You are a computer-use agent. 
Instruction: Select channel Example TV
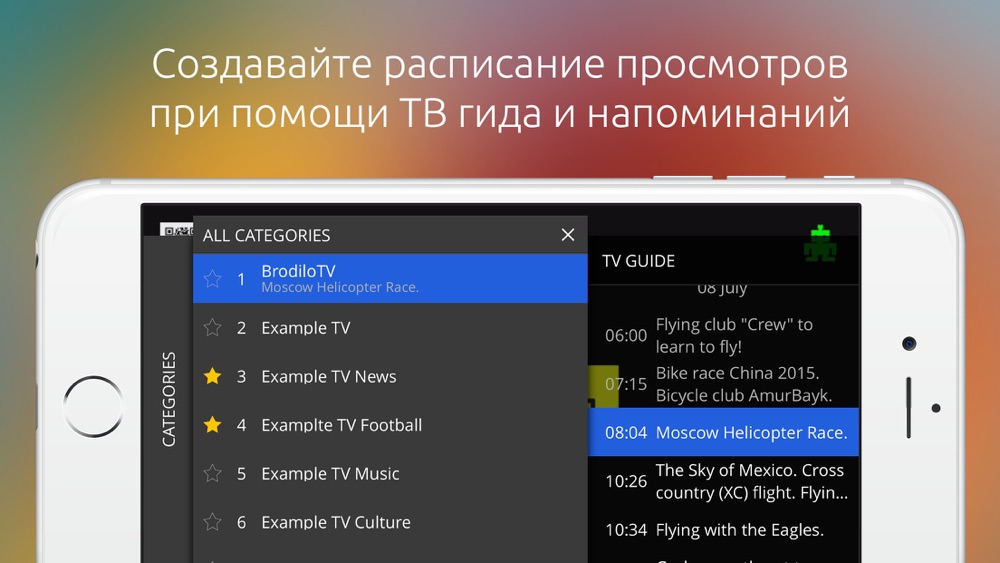click(x=390, y=328)
